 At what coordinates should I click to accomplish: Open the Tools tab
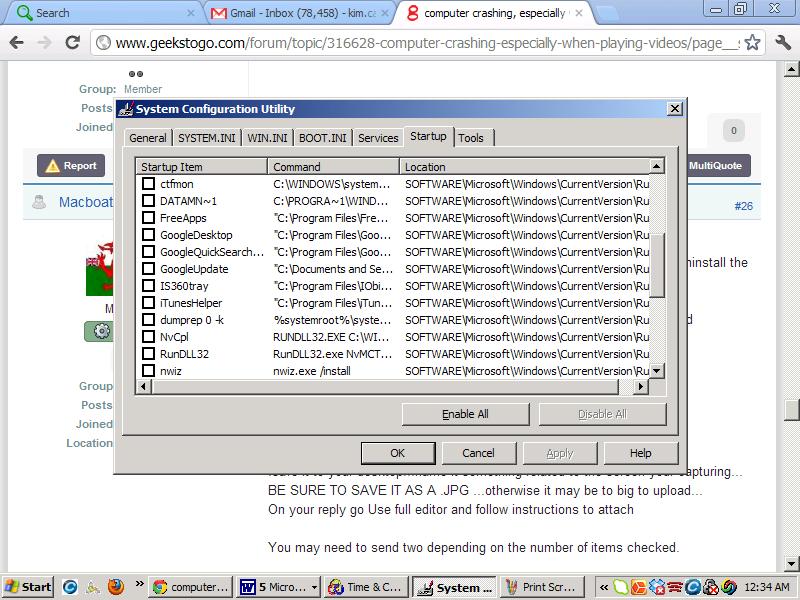[471, 138]
